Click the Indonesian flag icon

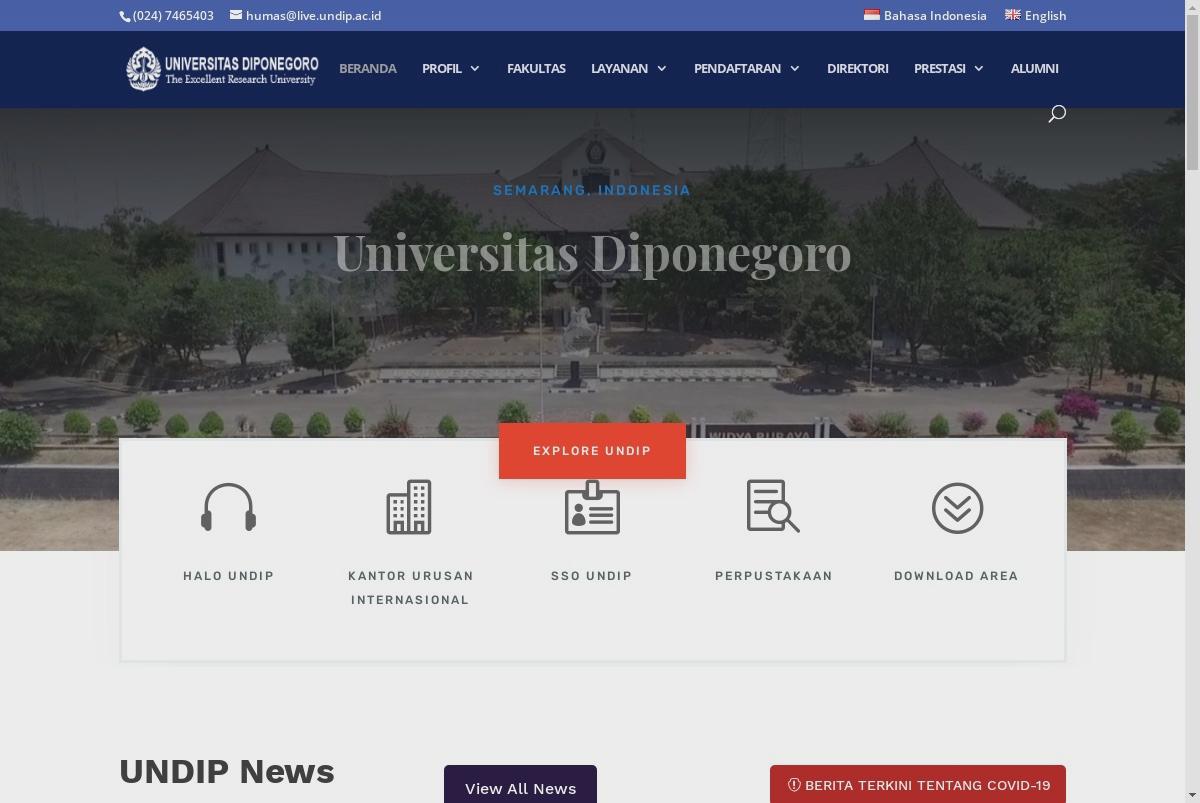click(x=872, y=15)
